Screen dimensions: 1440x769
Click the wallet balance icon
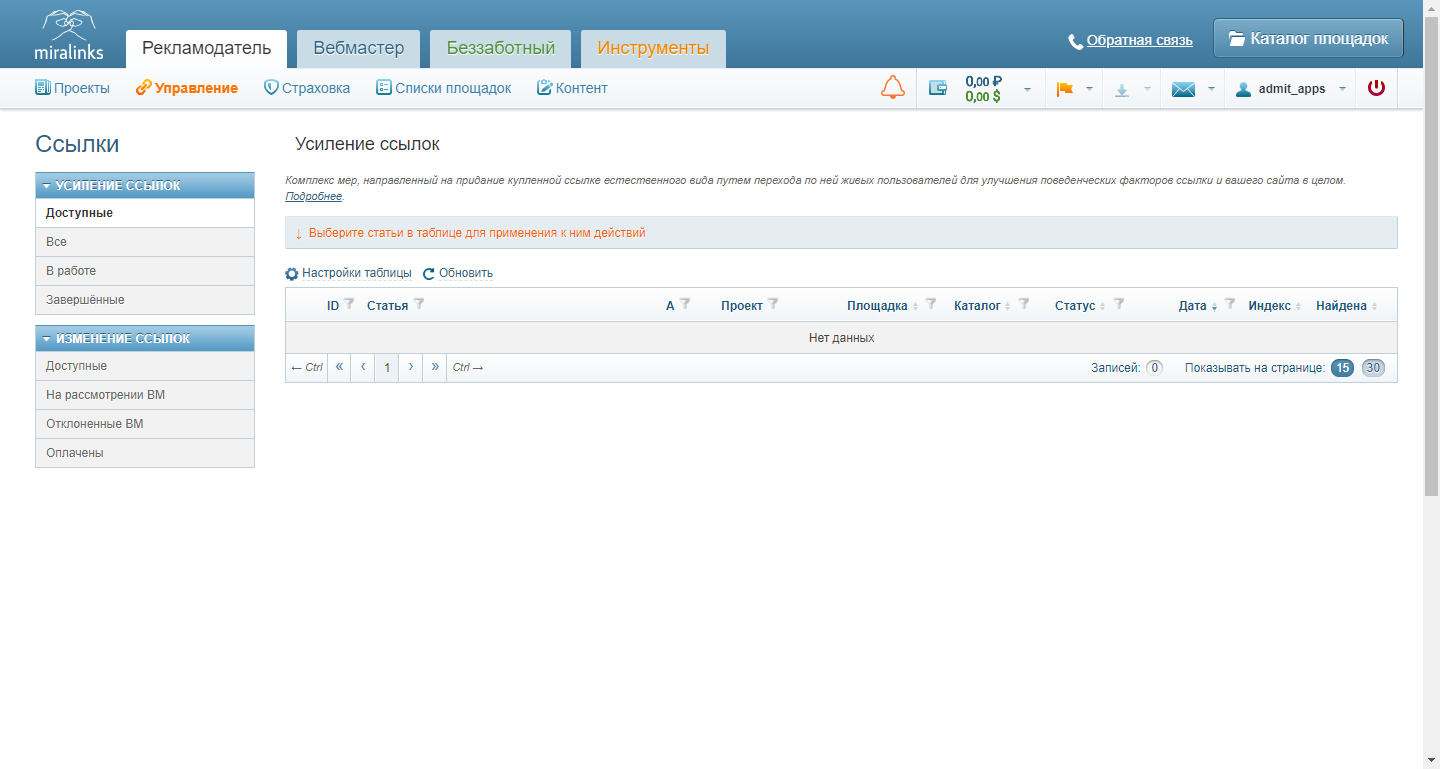click(x=938, y=88)
